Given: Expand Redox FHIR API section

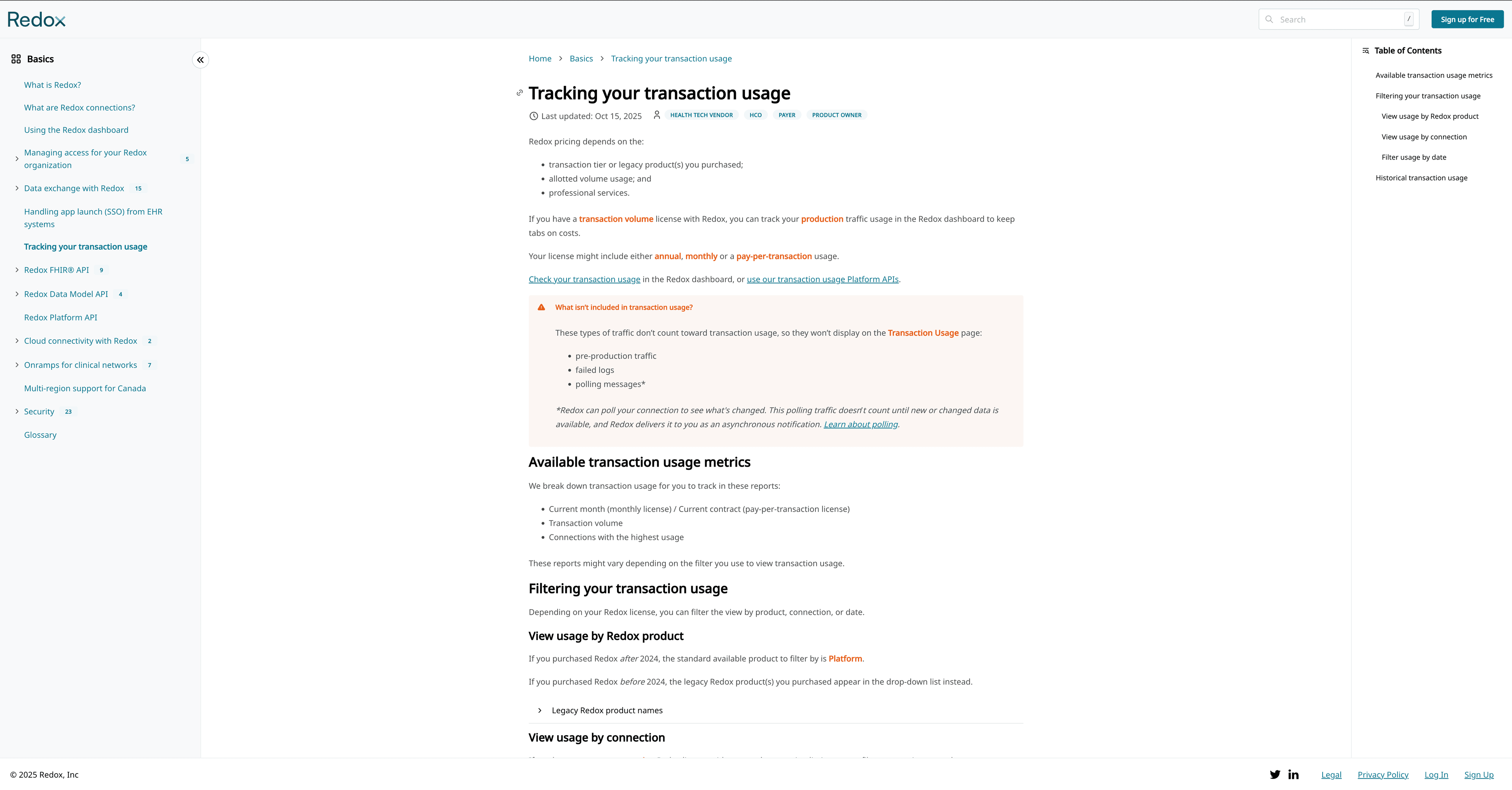Looking at the screenshot, I should [x=17, y=270].
